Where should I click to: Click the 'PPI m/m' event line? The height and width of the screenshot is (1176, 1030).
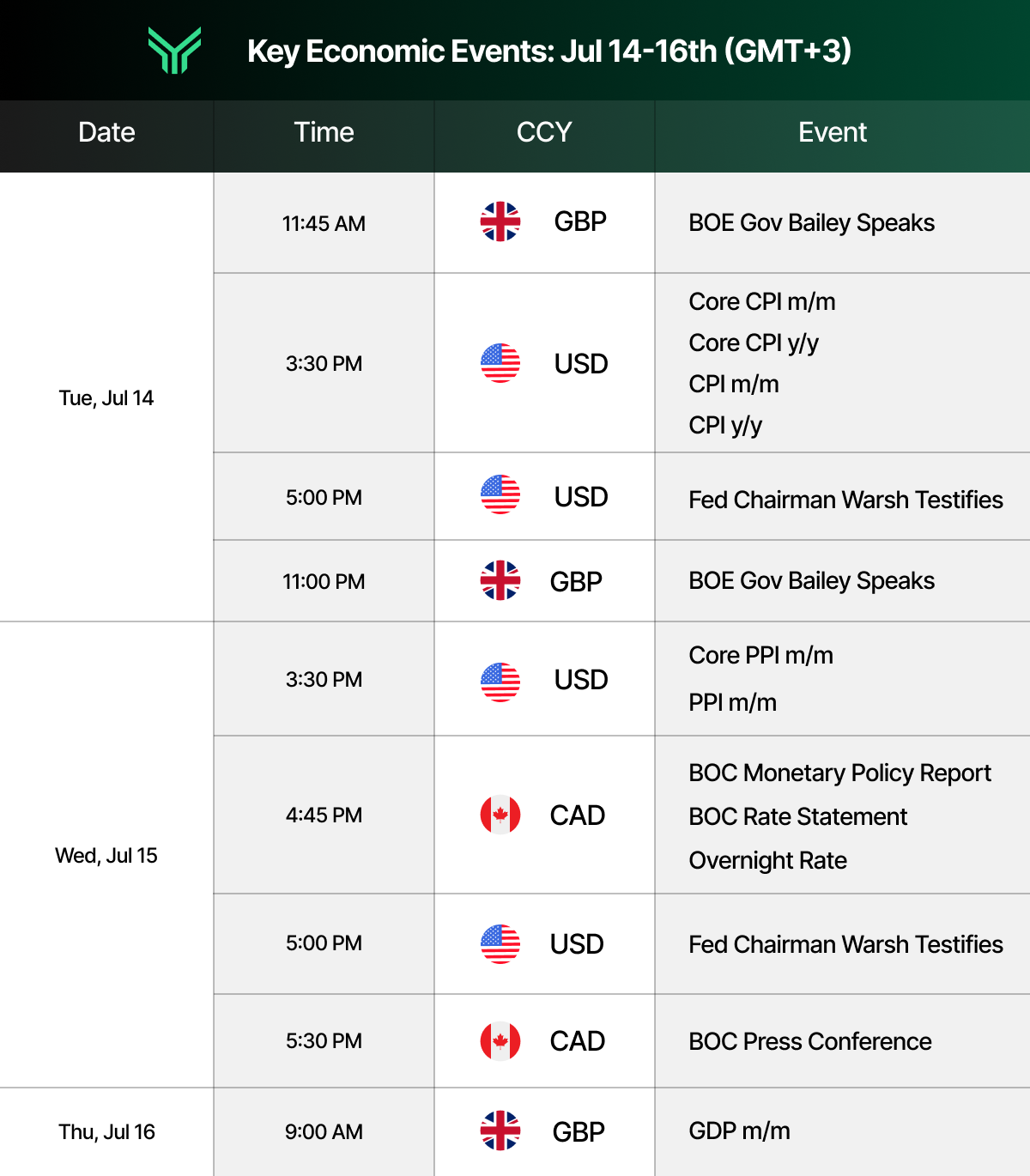point(732,703)
